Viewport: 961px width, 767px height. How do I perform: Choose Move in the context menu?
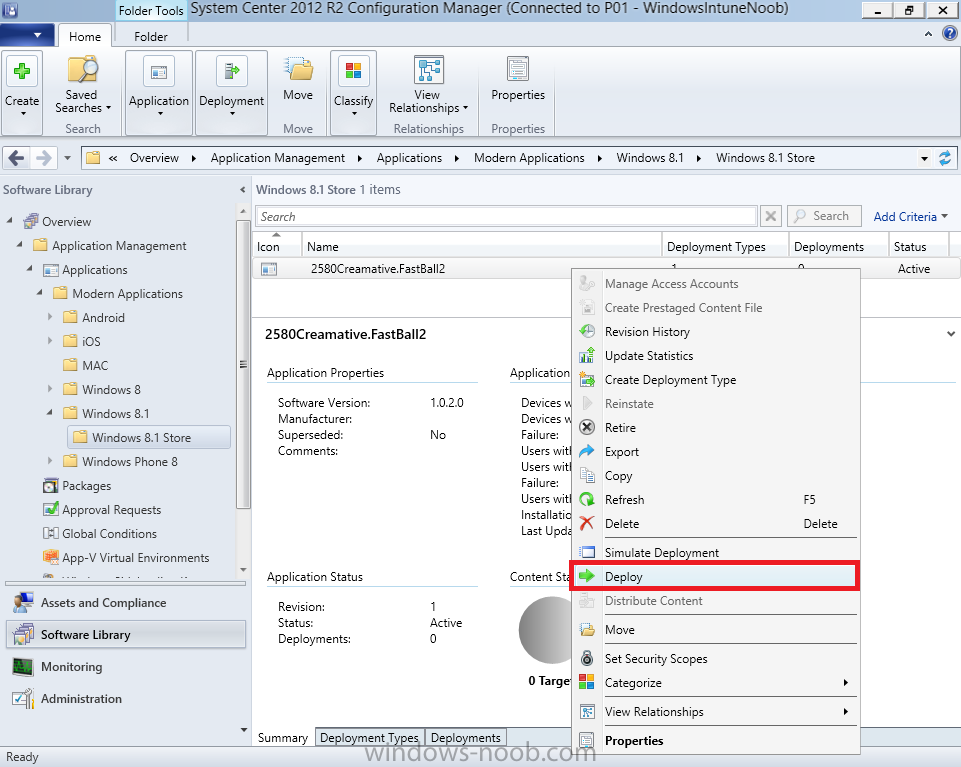[715, 630]
